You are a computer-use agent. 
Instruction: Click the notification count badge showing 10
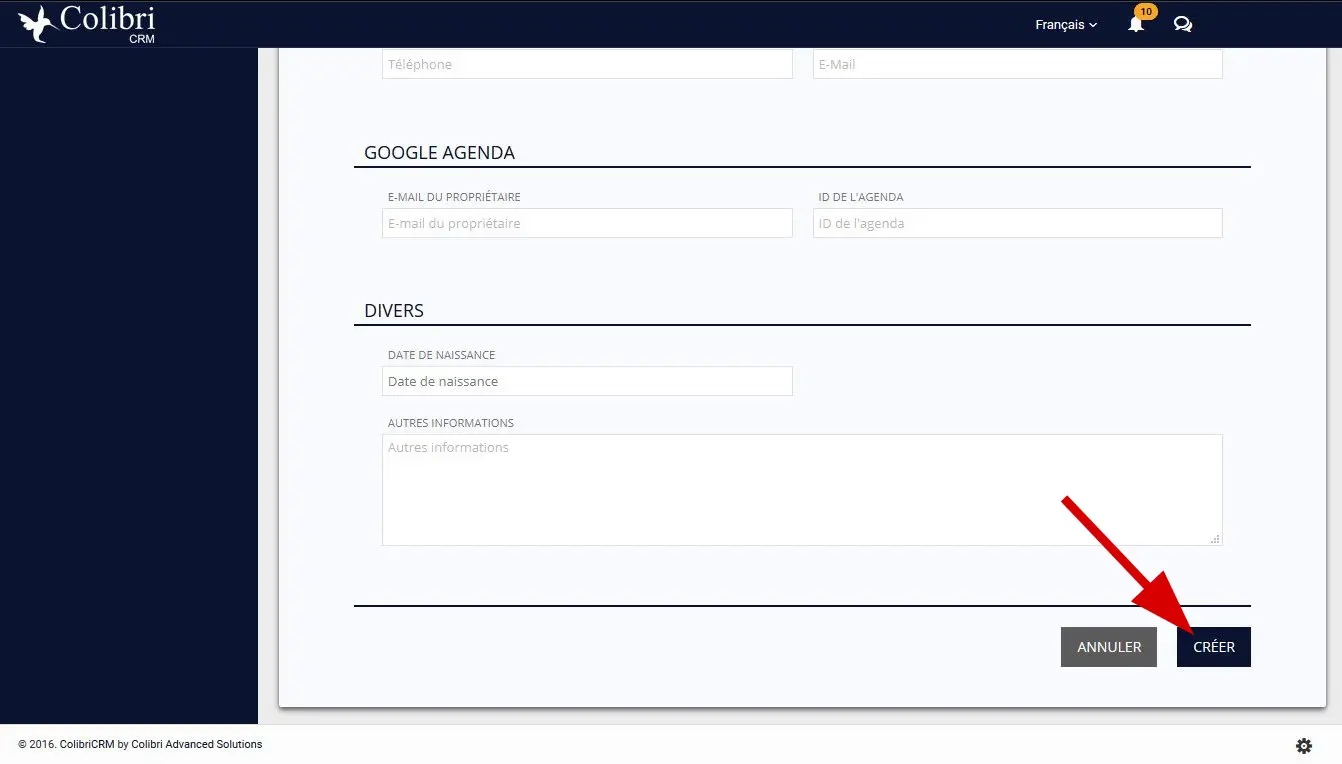point(1146,12)
